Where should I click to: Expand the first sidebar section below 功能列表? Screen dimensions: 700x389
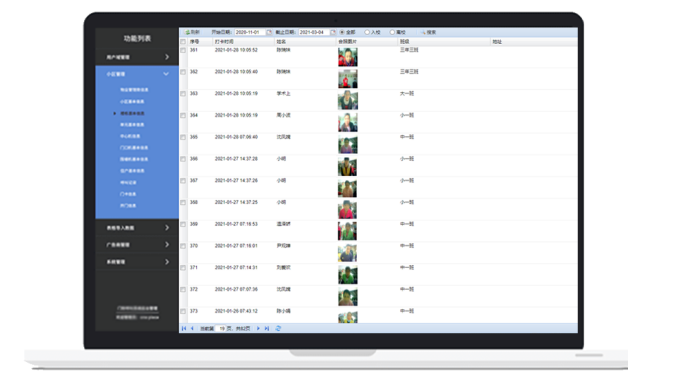[137, 57]
